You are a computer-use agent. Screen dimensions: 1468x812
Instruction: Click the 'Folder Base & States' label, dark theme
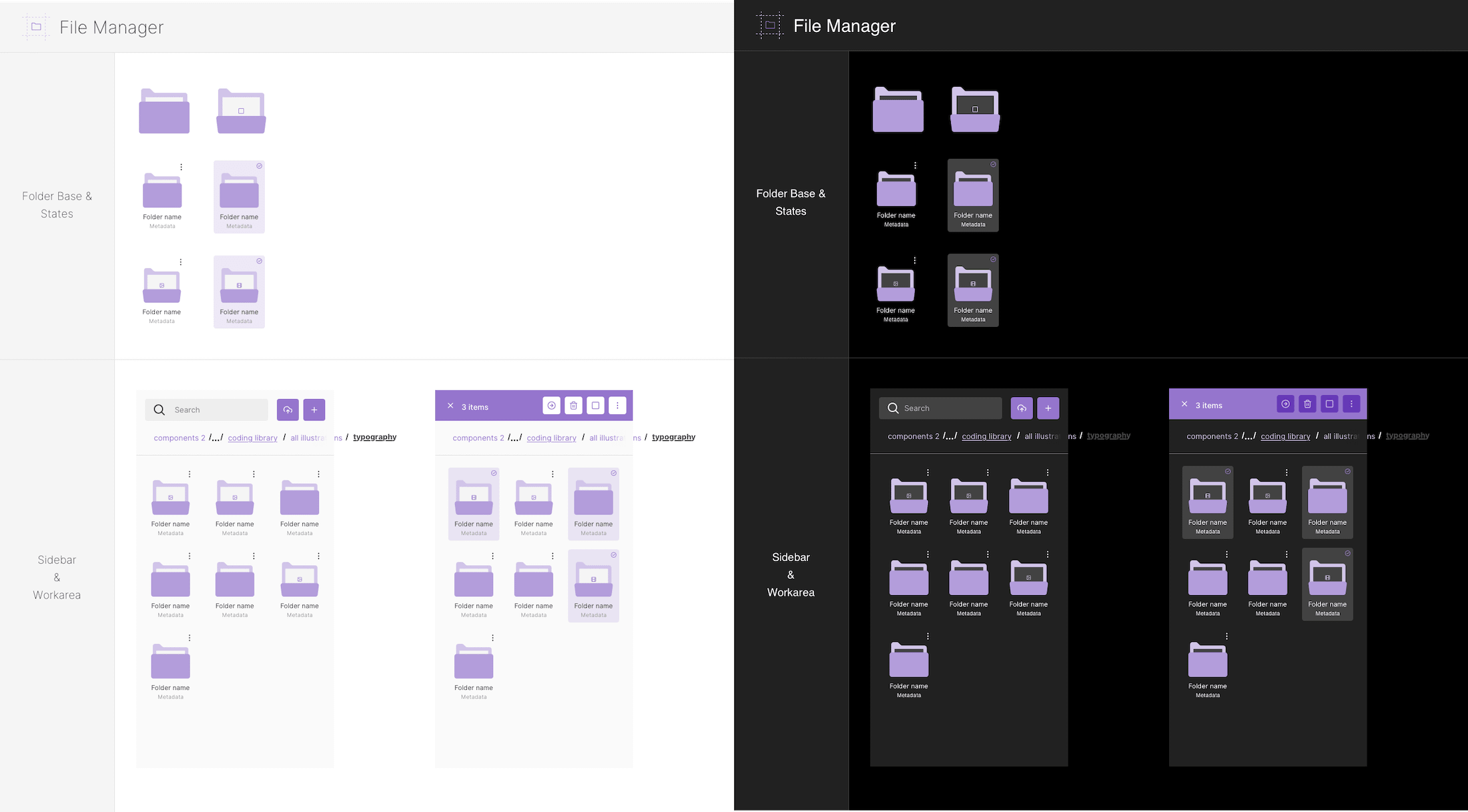coord(791,202)
